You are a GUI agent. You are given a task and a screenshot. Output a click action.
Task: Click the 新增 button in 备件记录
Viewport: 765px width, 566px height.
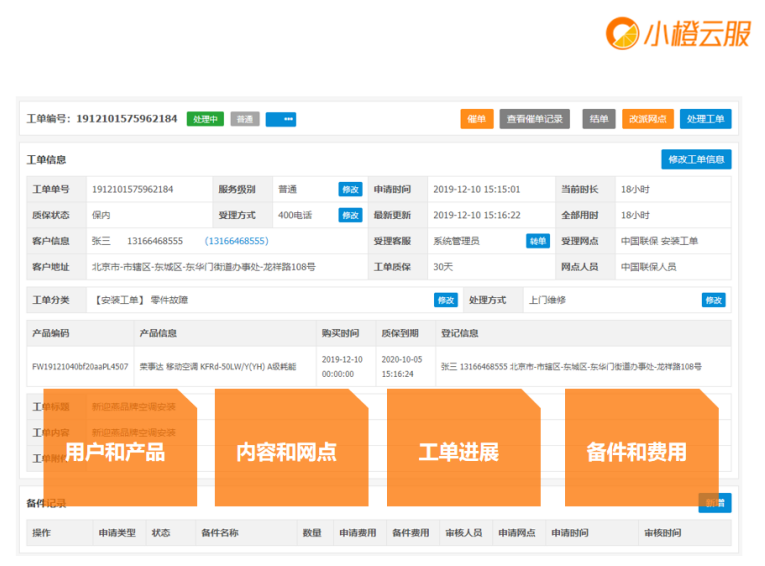[x=715, y=503]
